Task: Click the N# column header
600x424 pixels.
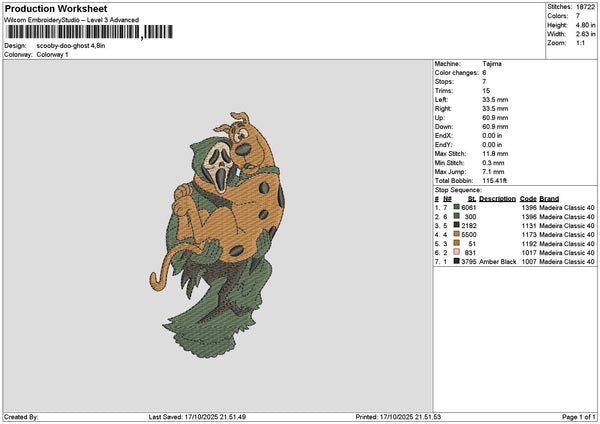Action: (447, 199)
